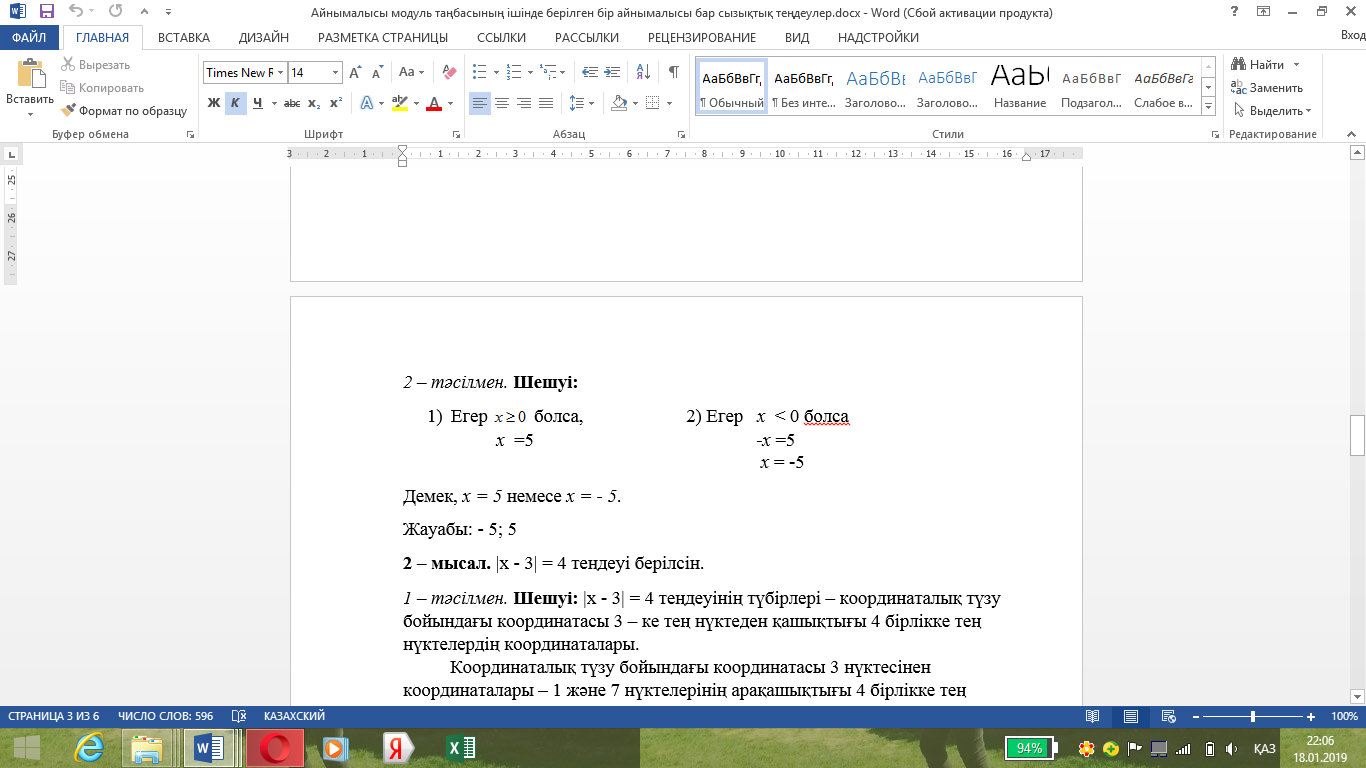Show or hide paragraph marks
The height and width of the screenshot is (768, 1366).
pyautogui.click(x=674, y=73)
